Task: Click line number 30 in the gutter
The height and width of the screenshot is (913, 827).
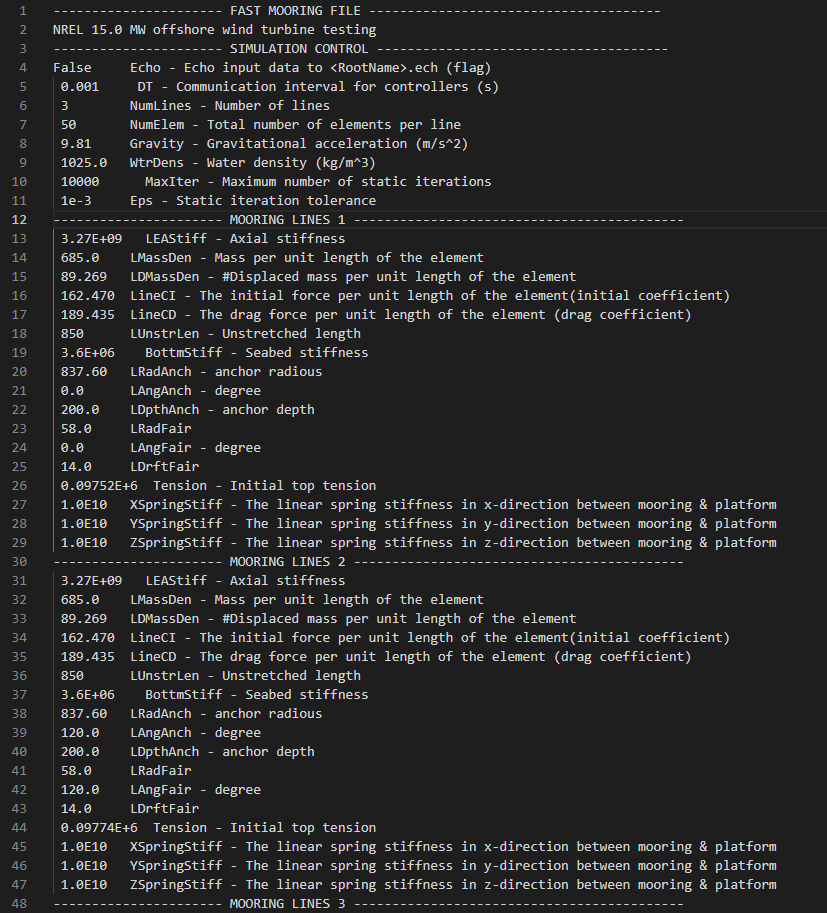Action: (x=20, y=561)
